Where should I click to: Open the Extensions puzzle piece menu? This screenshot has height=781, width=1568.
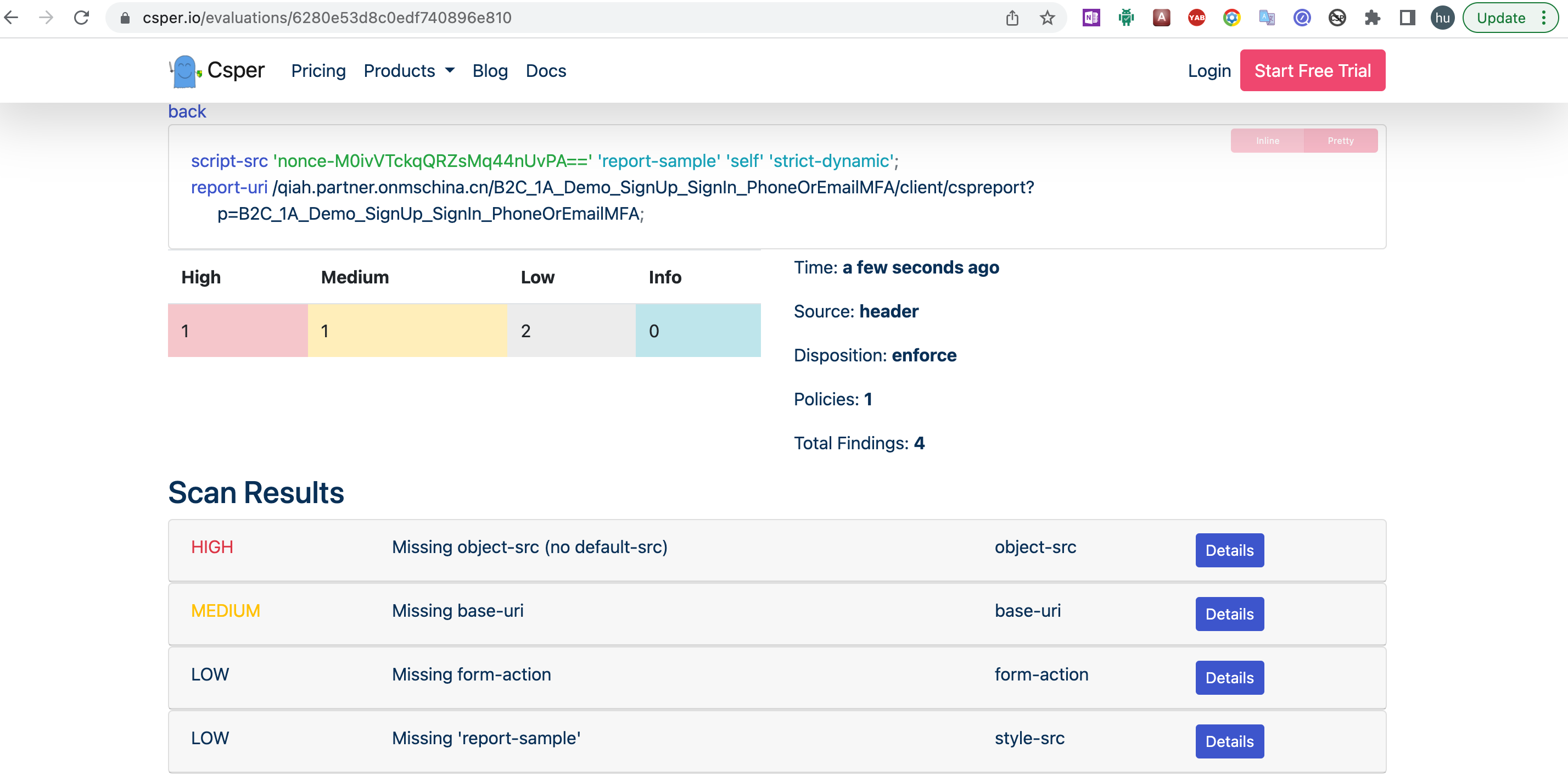coord(1372,18)
